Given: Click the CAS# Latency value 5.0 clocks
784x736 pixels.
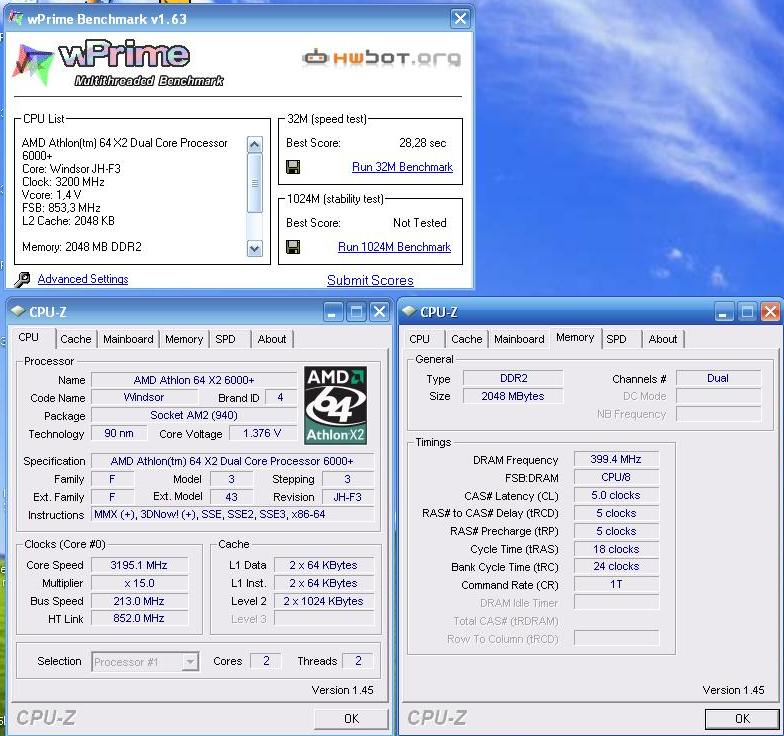Looking at the screenshot, I should (x=616, y=495).
